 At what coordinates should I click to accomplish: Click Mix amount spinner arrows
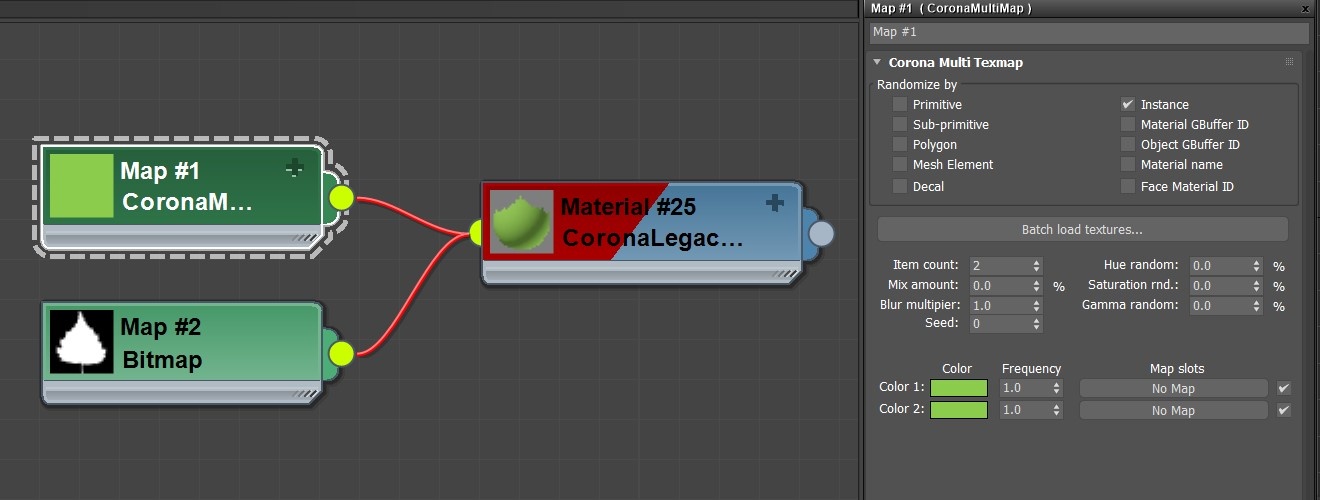point(1036,286)
